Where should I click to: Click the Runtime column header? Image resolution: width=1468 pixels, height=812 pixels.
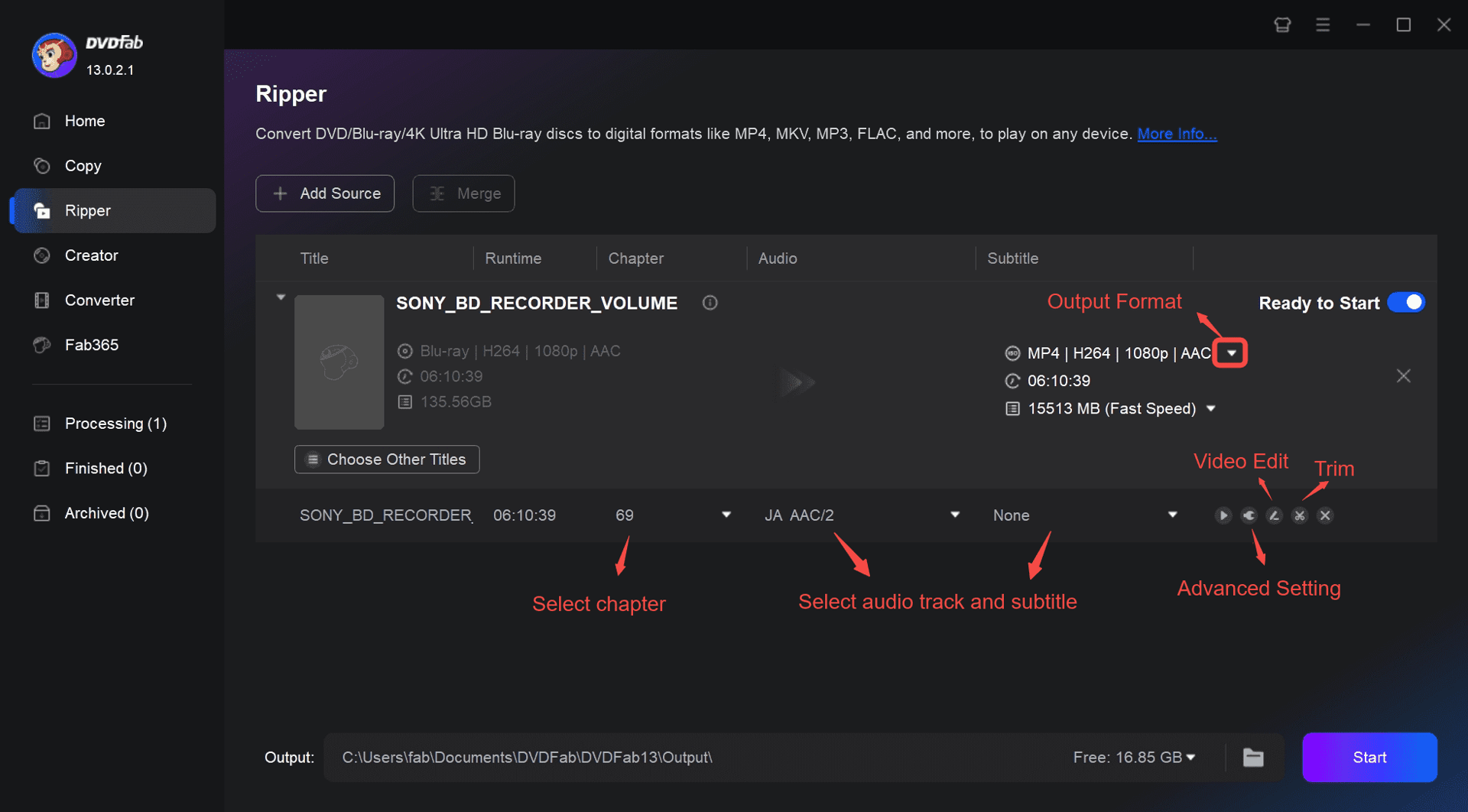[513, 258]
